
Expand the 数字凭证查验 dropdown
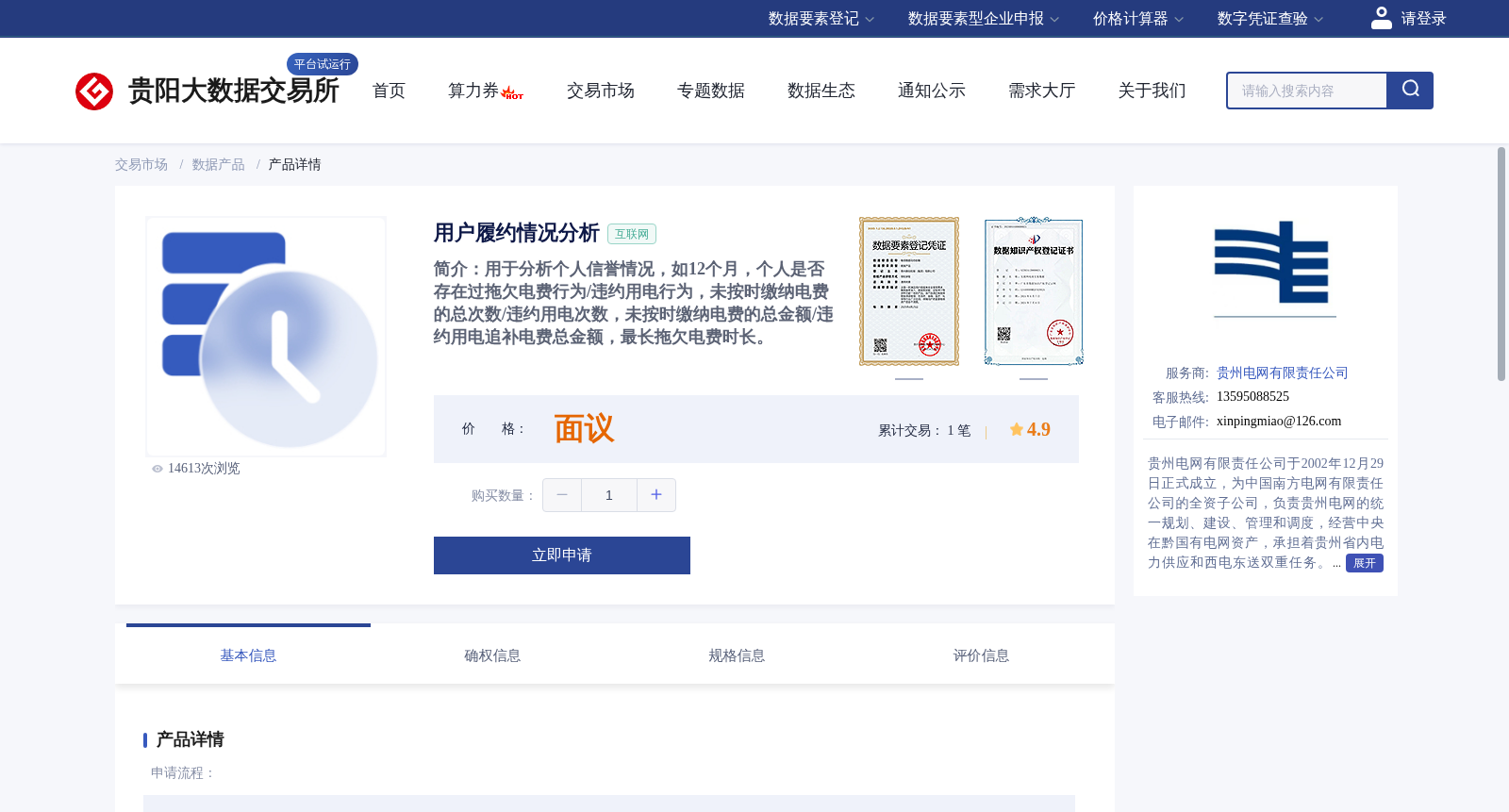[x=1270, y=19]
